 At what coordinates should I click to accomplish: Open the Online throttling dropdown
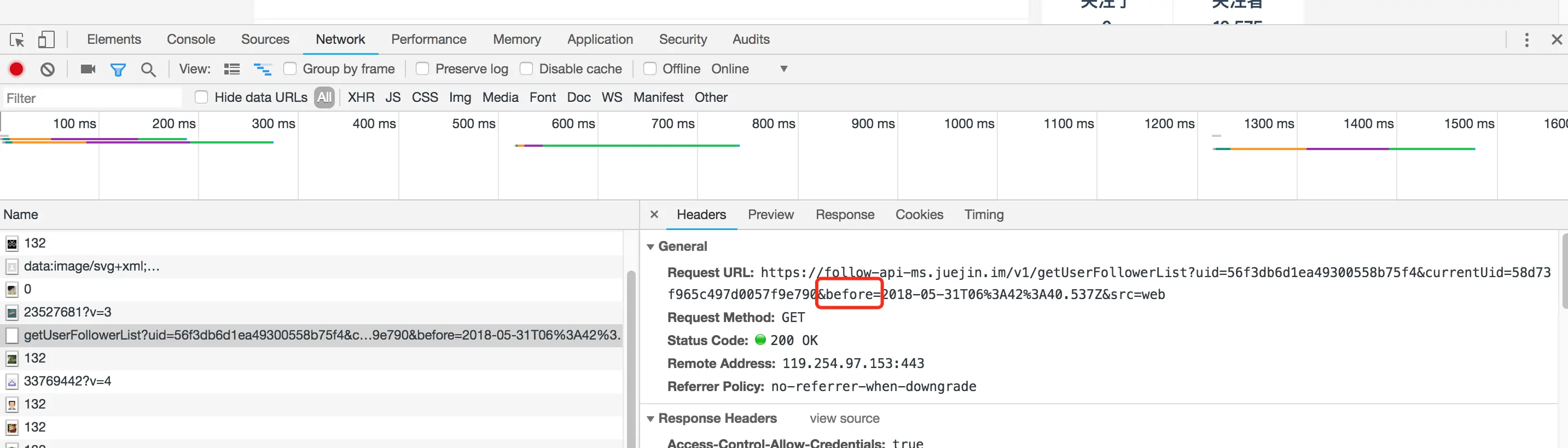[x=750, y=69]
